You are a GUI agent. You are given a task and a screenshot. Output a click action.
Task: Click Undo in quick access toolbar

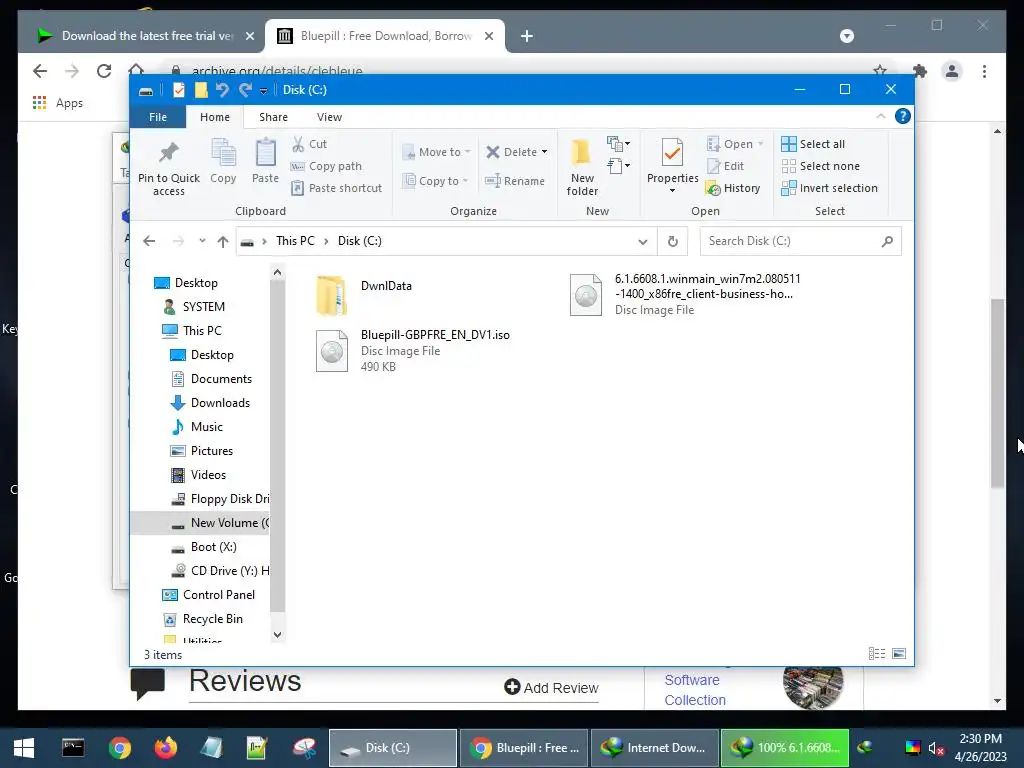point(222,89)
